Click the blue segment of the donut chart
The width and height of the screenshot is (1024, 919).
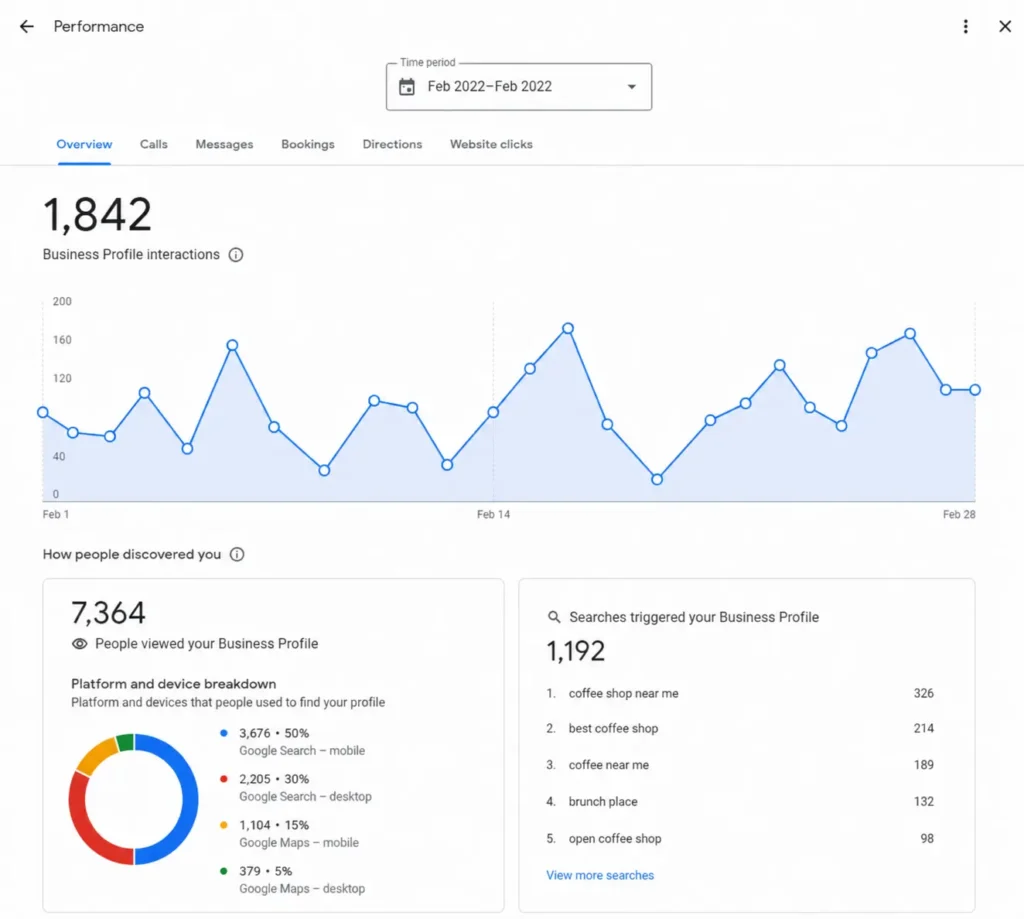pos(189,800)
